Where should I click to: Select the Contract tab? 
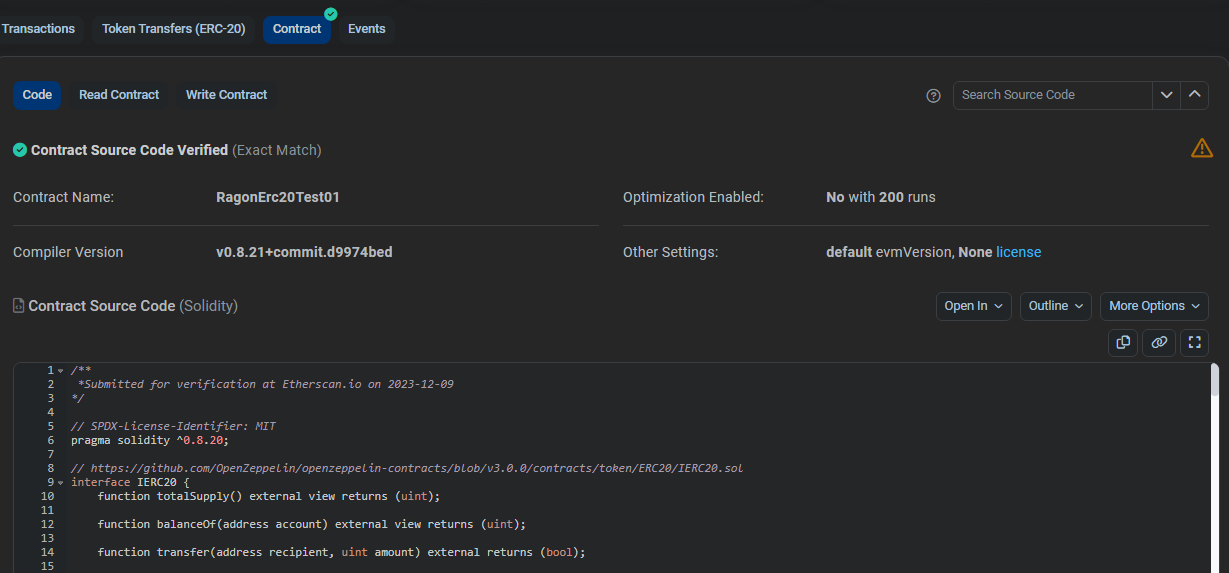click(x=297, y=29)
